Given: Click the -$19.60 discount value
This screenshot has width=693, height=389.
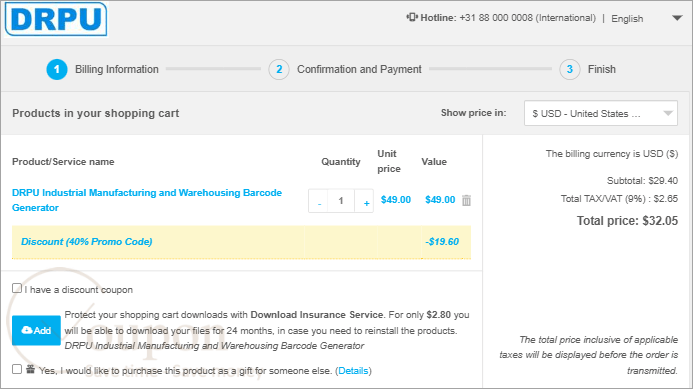Looking at the screenshot, I should pos(442,242).
